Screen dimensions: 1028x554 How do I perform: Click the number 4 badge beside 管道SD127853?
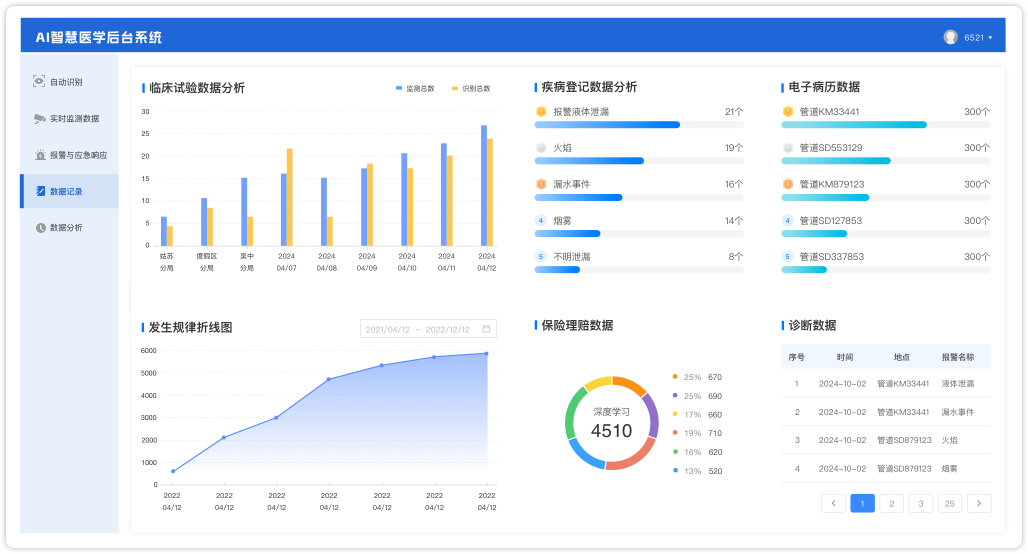tap(787, 220)
